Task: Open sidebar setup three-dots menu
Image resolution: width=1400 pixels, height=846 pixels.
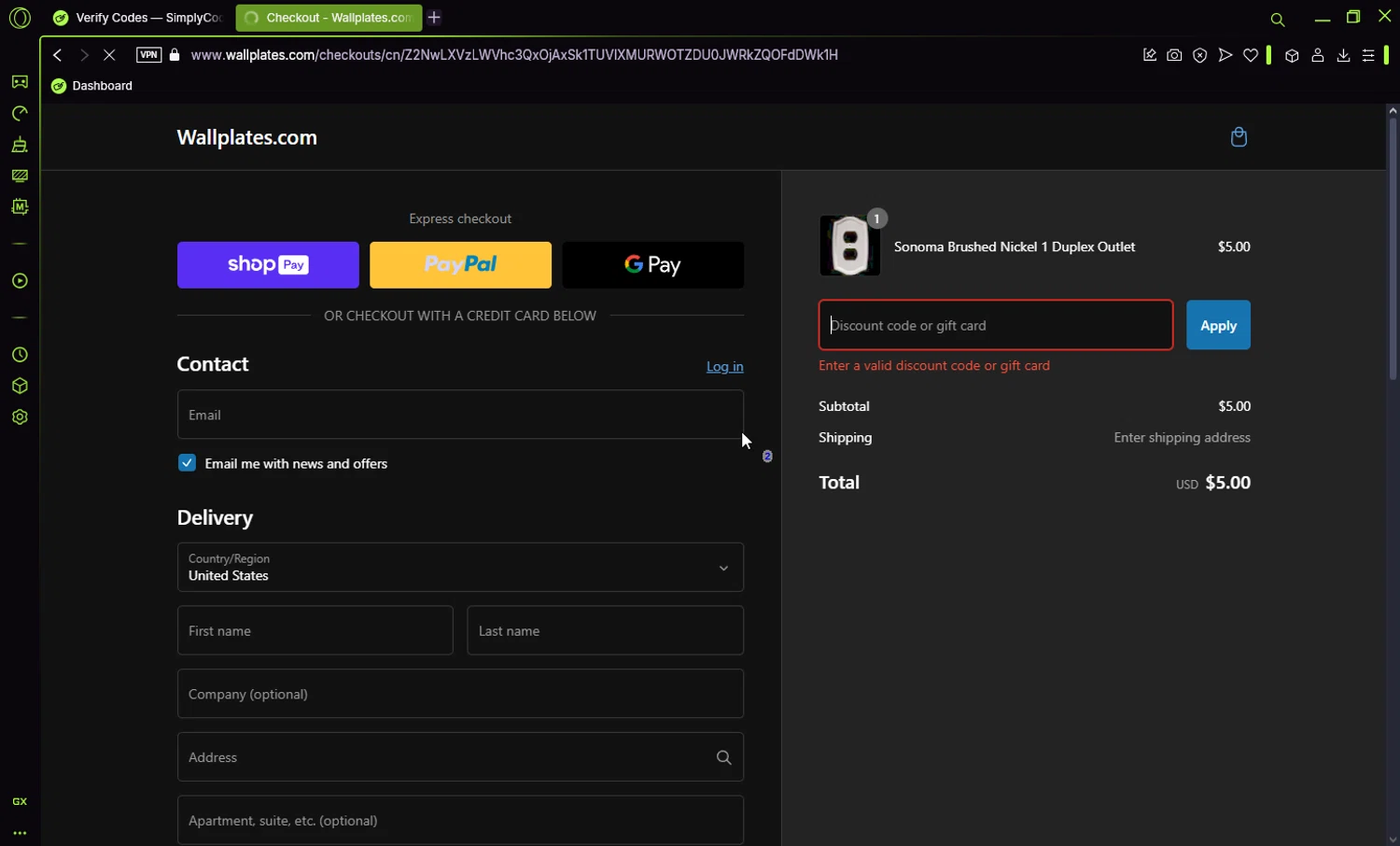Action: (x=20, y=833)
